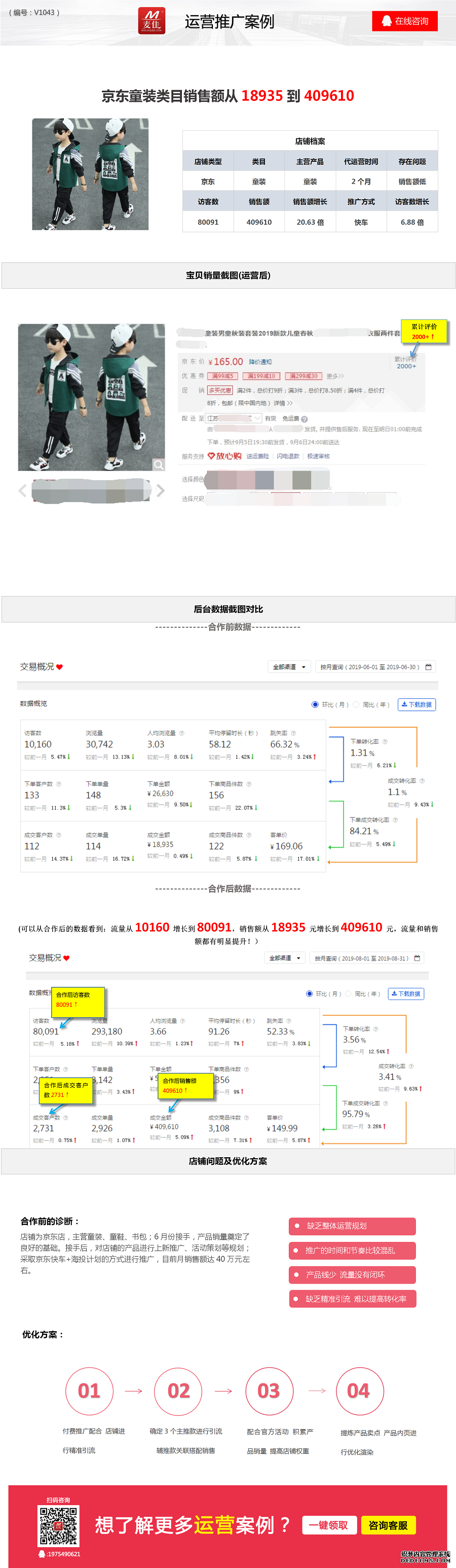Open the 全部渠道 dropdown in the August report
Screen dimensions: 456x1568
click(285, 958)
